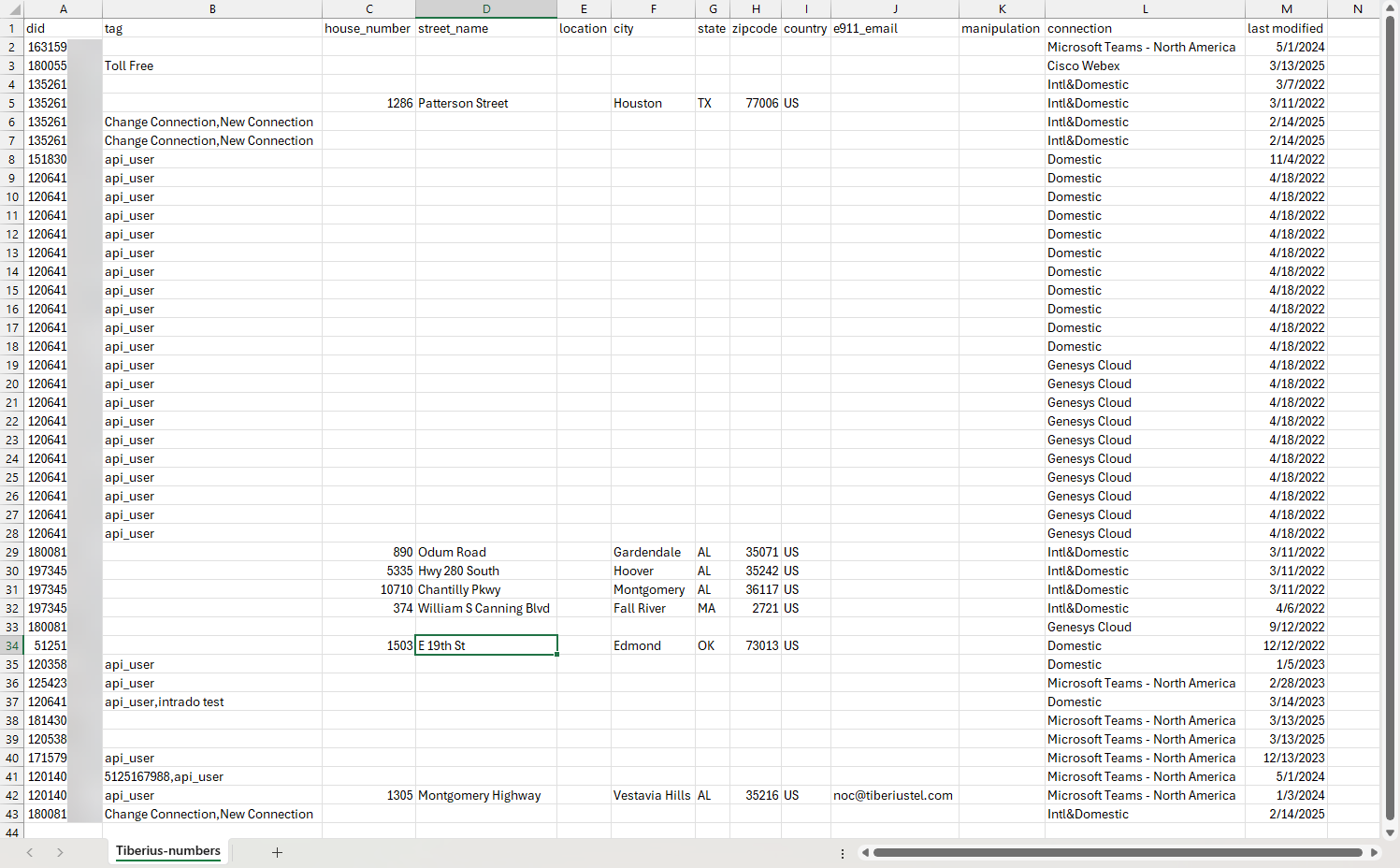Select the state 'OK' cell
Image resolution: width=1400 pixels, height=868 pixels.
click(713, 645)
